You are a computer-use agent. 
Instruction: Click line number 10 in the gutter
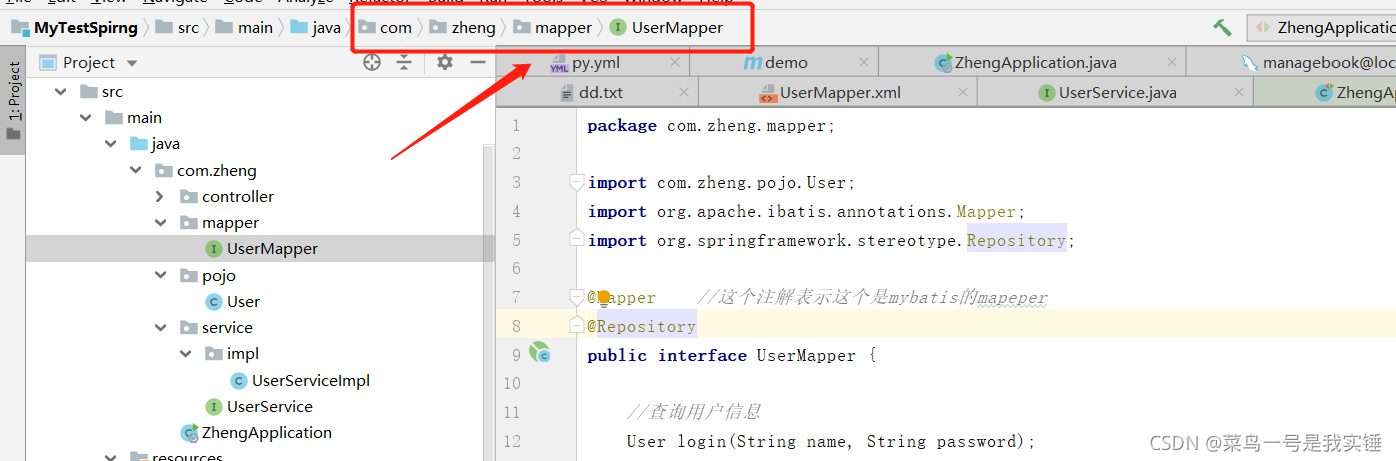point(512,383)
